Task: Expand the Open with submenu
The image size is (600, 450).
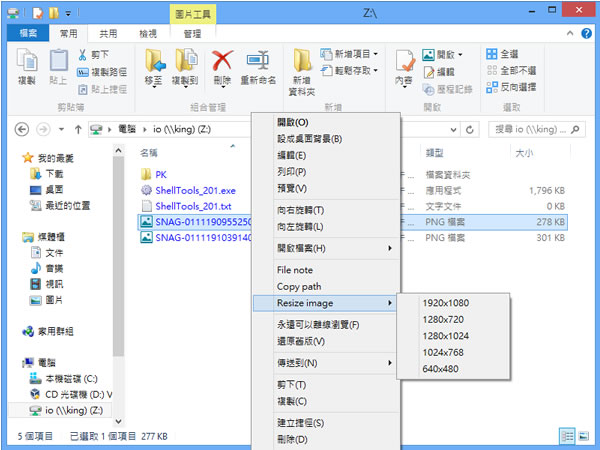Action: pos(327,248)
